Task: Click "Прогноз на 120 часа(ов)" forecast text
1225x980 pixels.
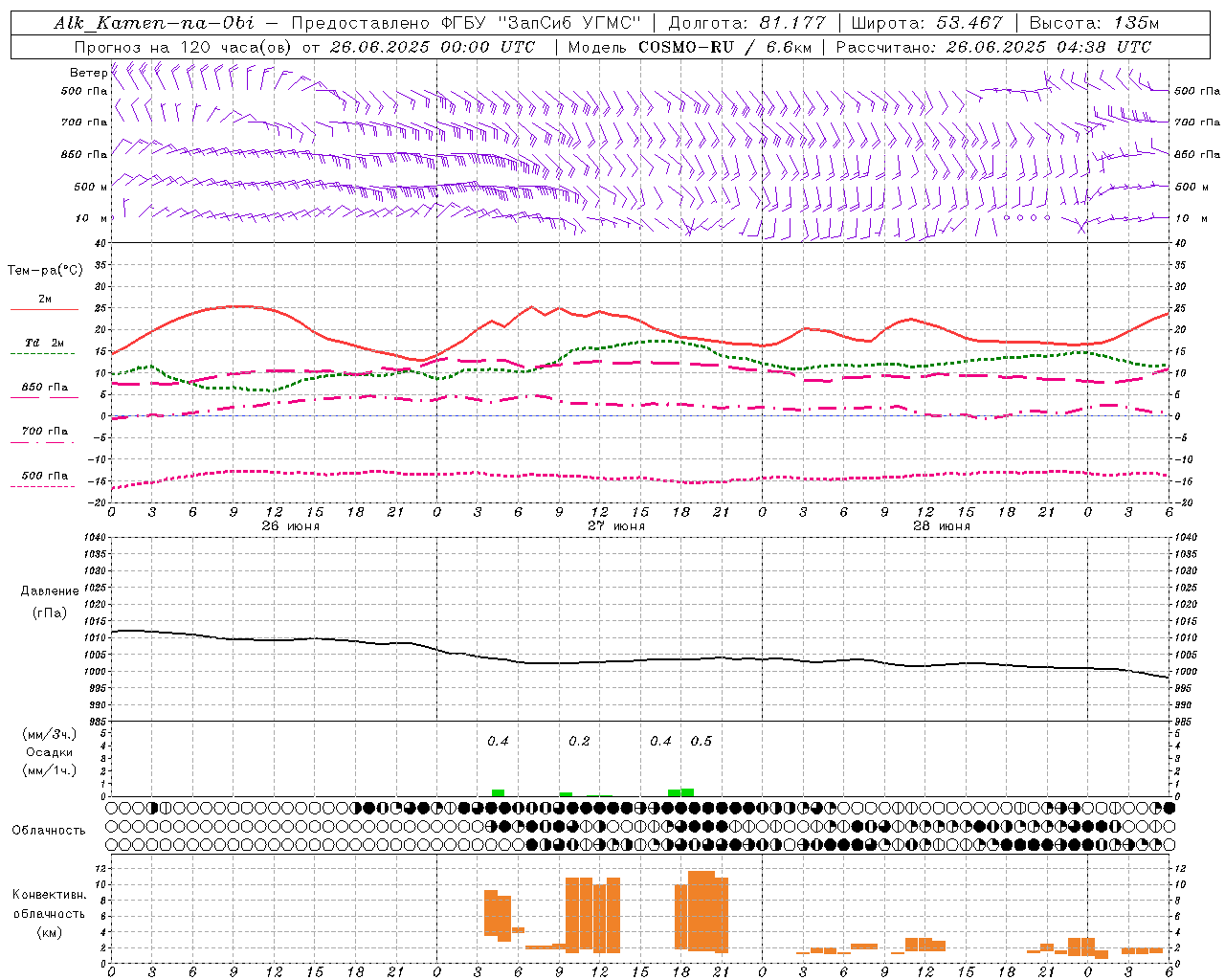Action: [x=184, y=47]
